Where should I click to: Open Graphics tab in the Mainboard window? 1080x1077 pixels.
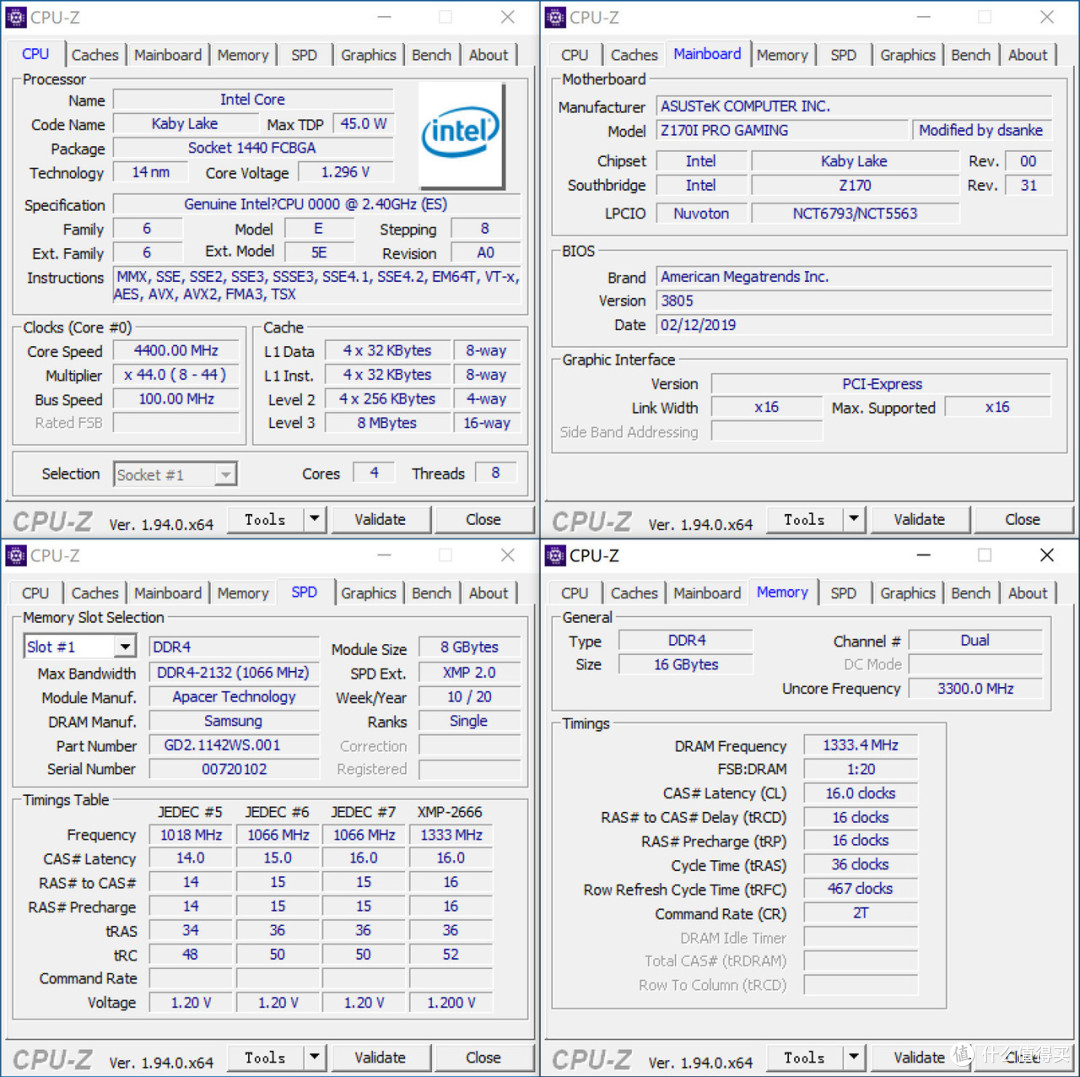pos(908,55)
